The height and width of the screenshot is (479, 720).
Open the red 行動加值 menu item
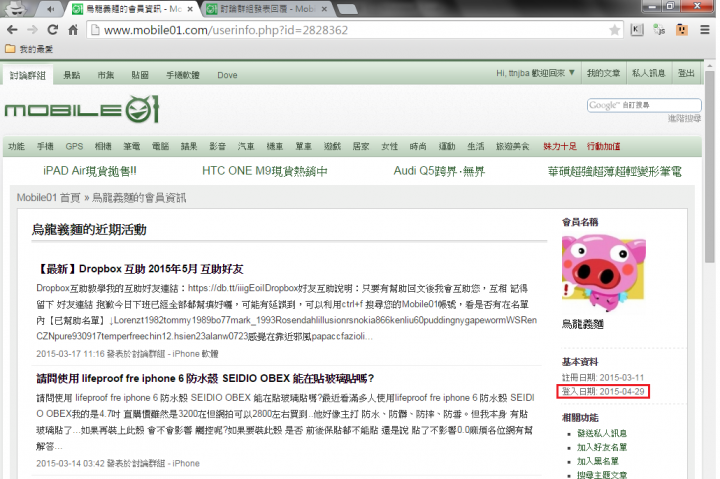(x=603, y=147)
